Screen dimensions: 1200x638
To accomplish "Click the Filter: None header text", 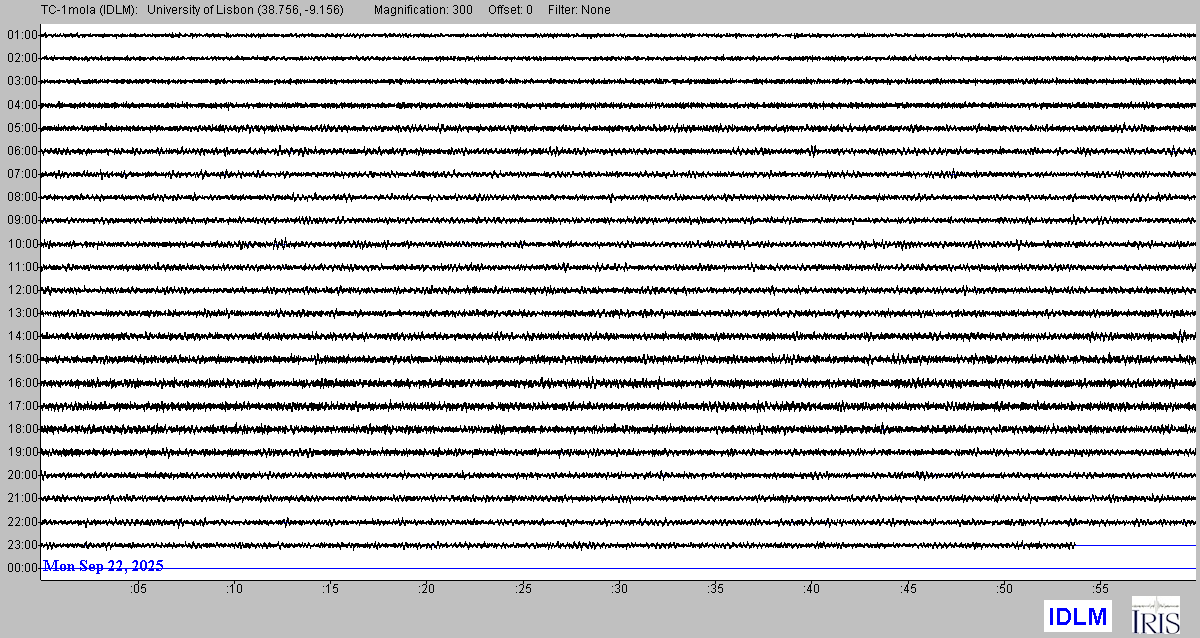I will click(x=579, y=10).
